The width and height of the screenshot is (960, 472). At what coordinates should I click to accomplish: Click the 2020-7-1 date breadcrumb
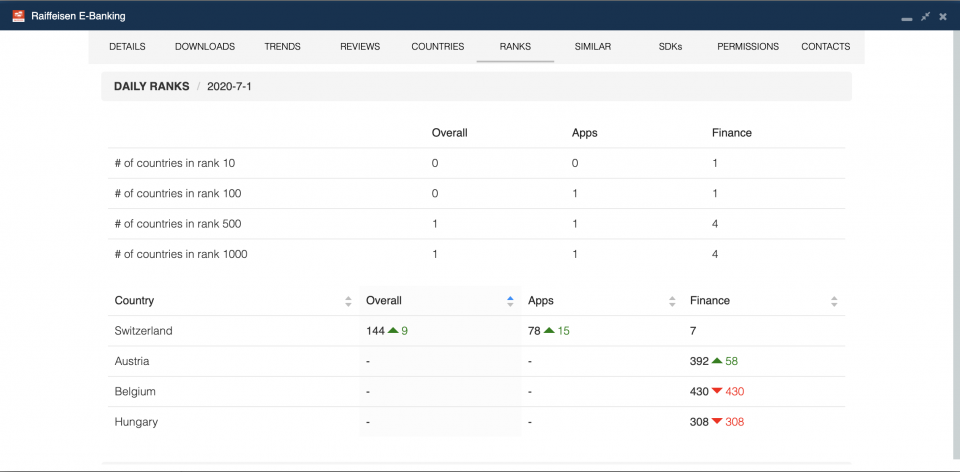(230, 87)
